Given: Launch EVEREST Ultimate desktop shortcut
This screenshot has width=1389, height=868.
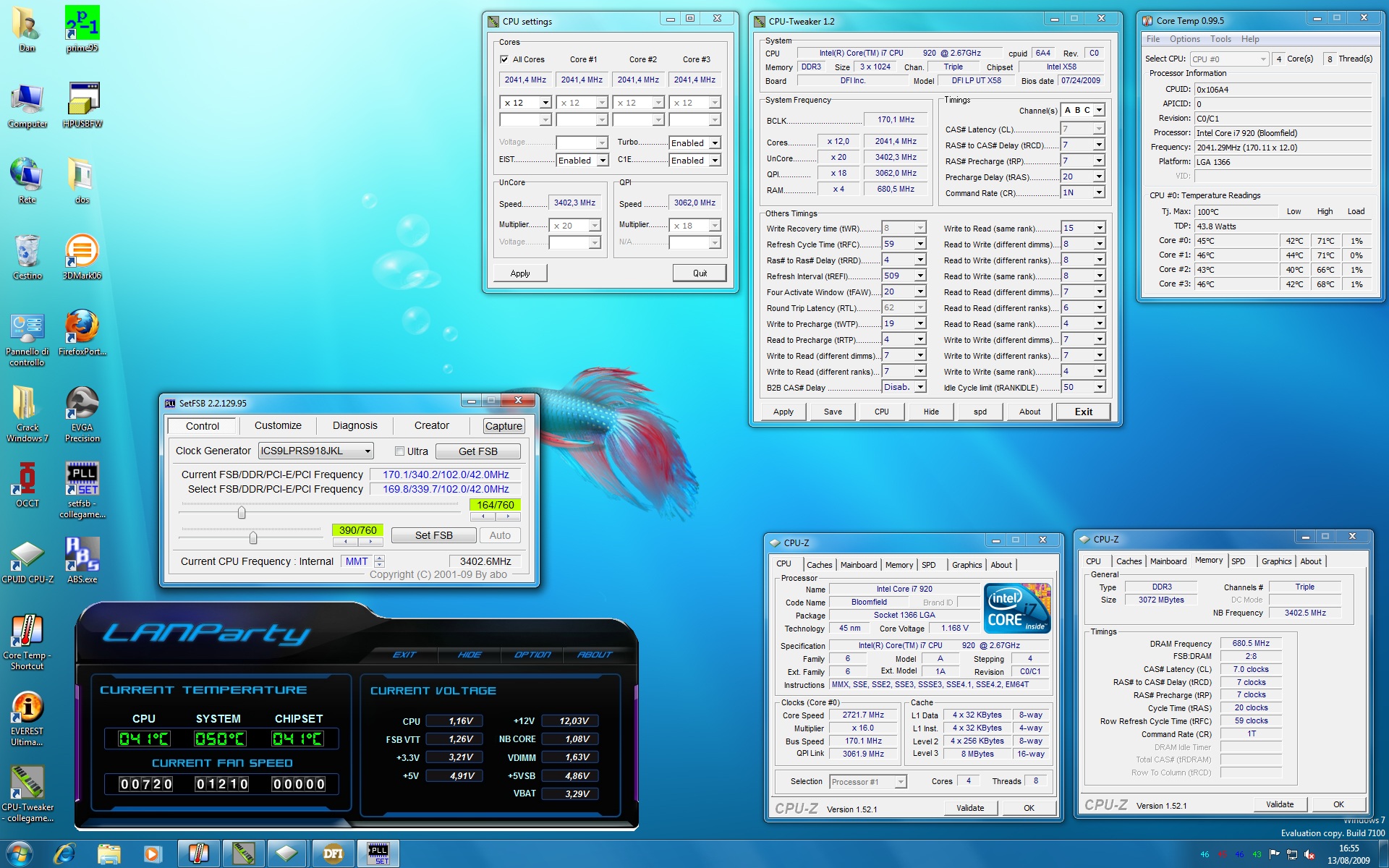Looking at the screenshot, I should coord(27,718).
